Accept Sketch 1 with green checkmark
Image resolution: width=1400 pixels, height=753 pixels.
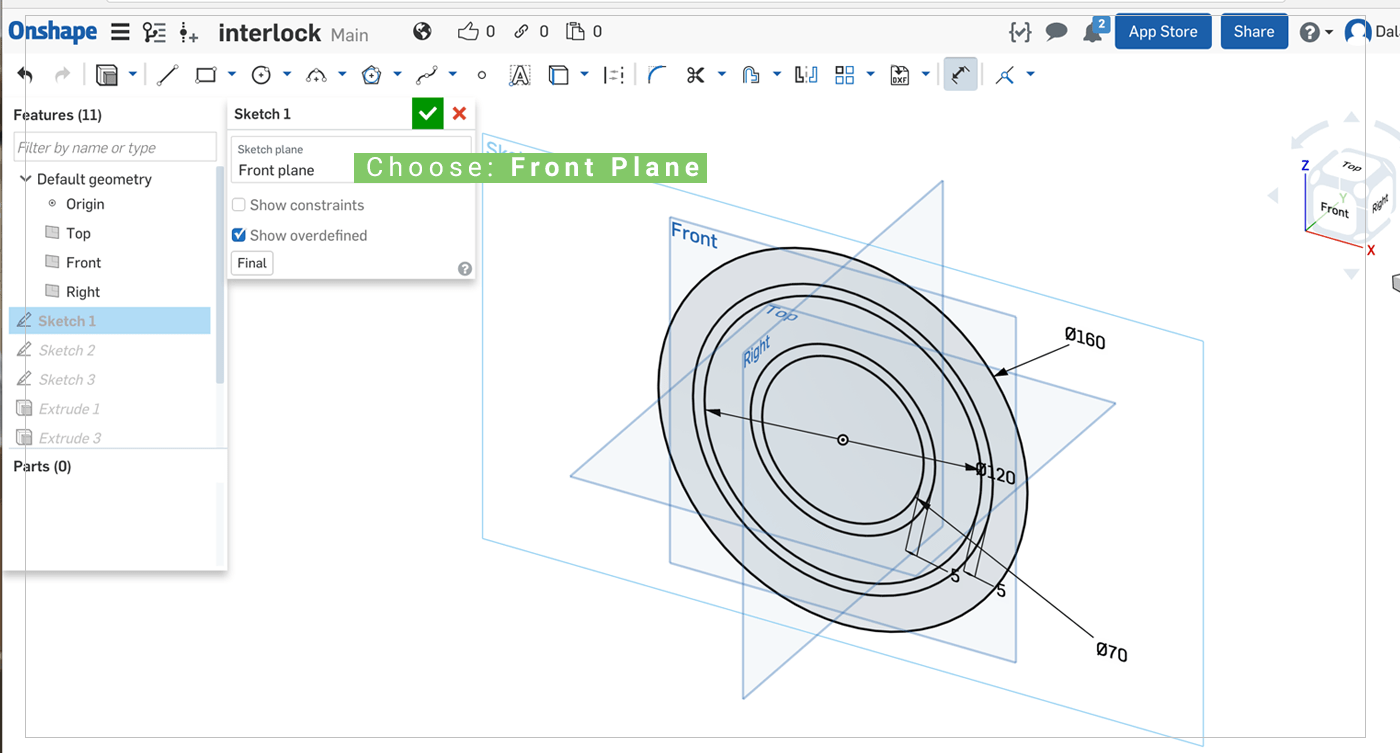tap(428, 114)
